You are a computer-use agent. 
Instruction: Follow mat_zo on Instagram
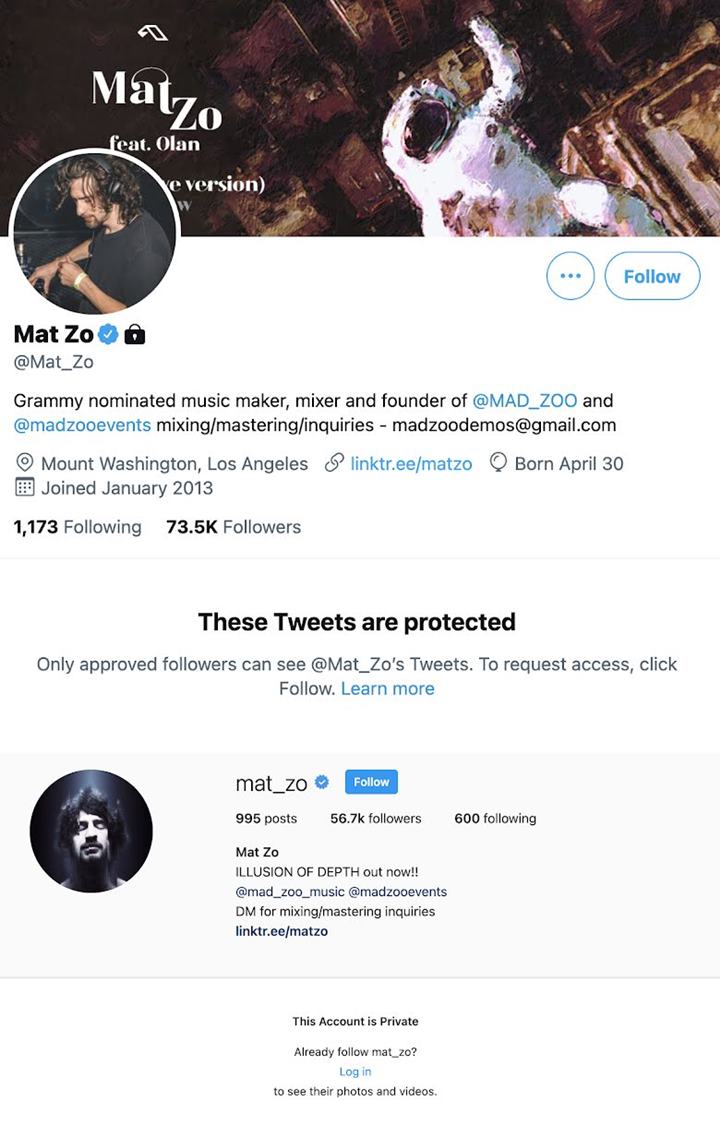click(x=371, y=782)
